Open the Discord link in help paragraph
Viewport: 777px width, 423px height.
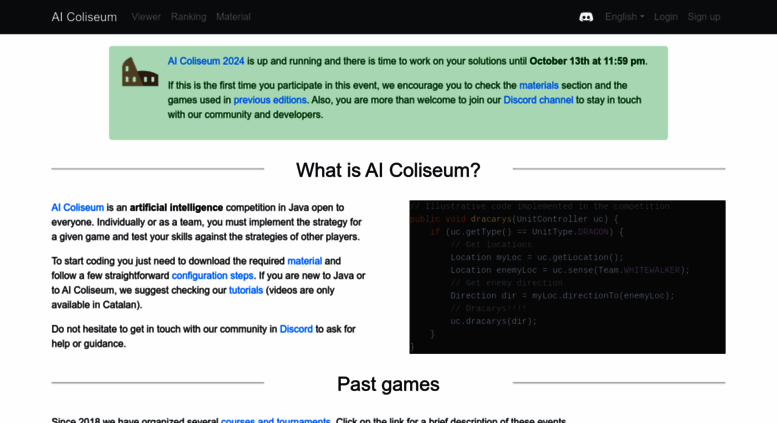[296, 329]
